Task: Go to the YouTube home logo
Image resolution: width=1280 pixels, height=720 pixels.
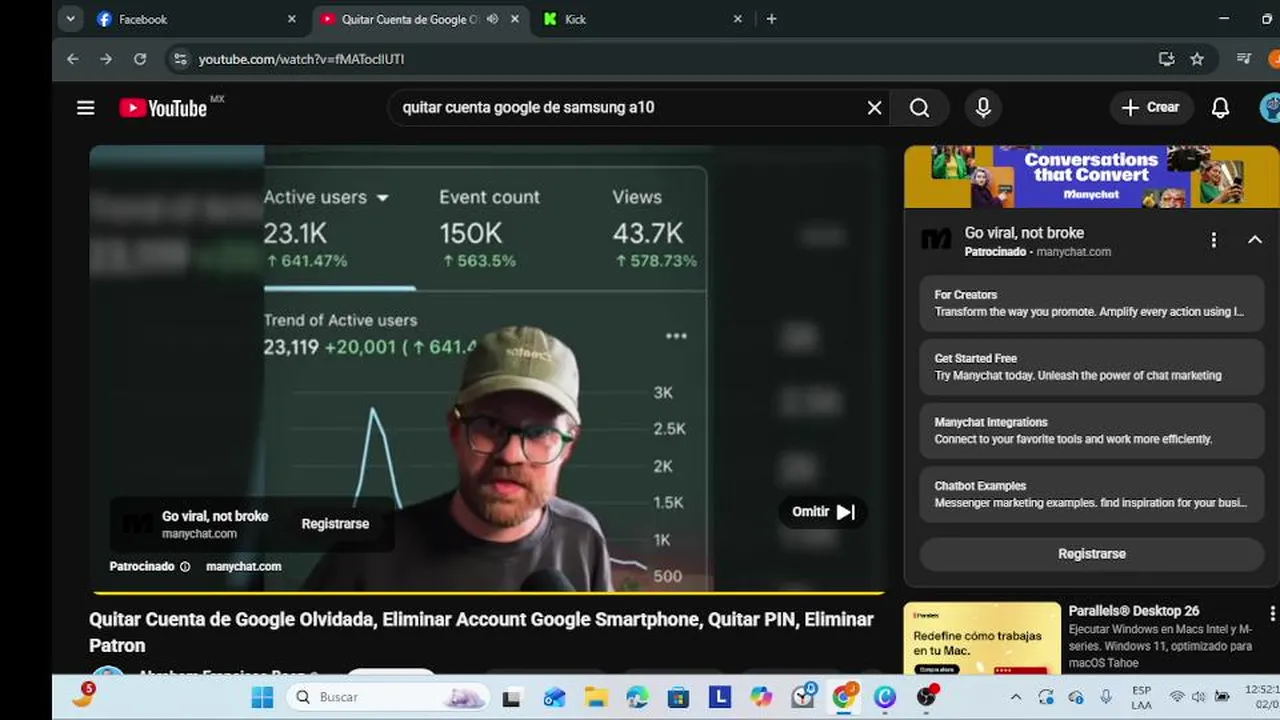Action: point(164,108)
